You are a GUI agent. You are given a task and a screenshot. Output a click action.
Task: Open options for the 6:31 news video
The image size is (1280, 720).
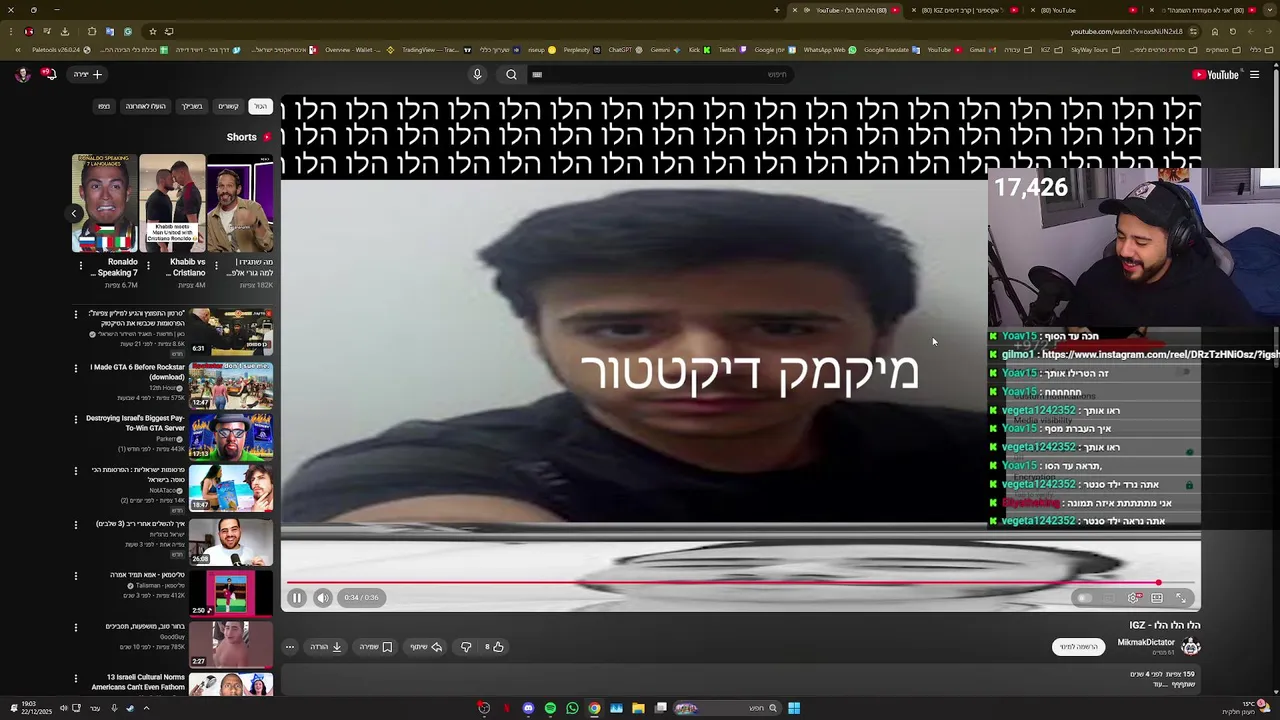[x=75, y=315]
